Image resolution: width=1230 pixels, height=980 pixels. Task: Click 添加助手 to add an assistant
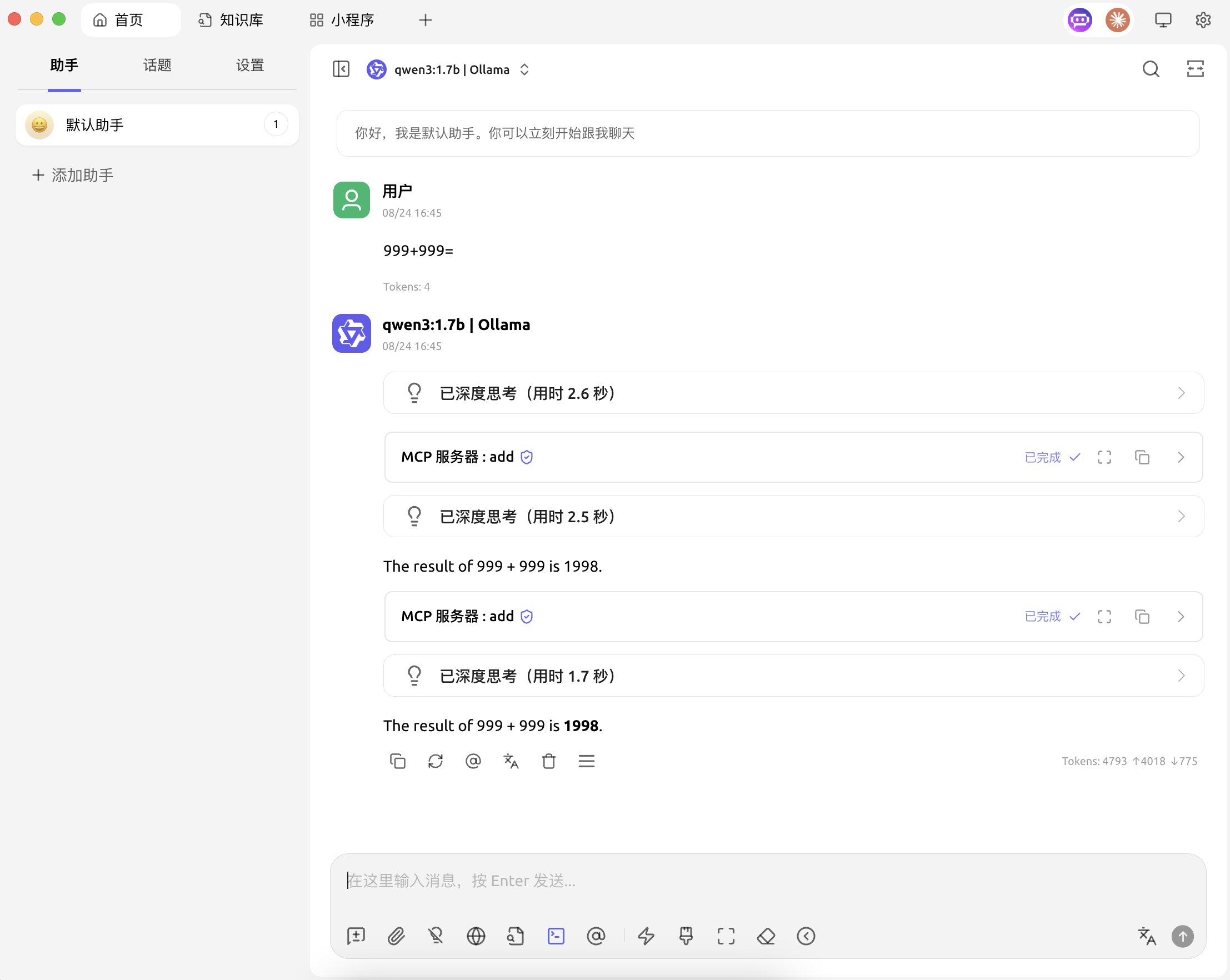click(x=73, y=175)
